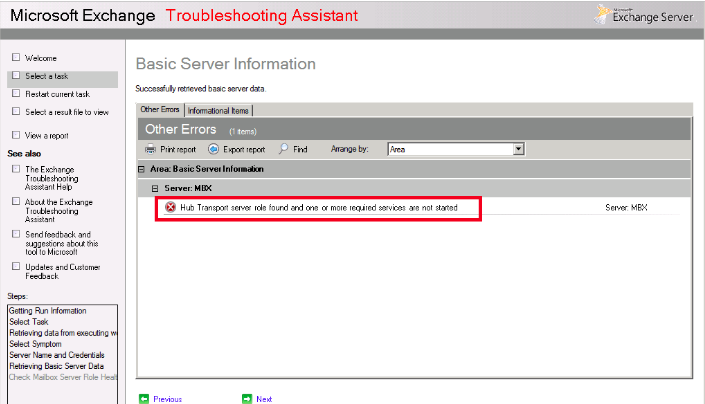The height and width of the screenshot is (404, 705).
Task: Tick the View a report checkbox
Action: [16, 134]
